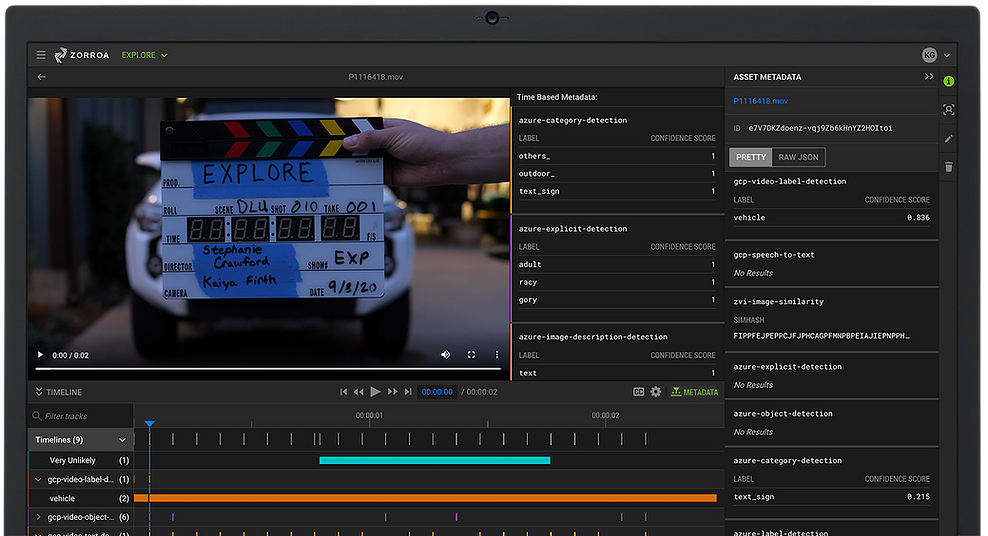Click the SIMHASH value string
Screen dimensions: 988x536
821,336
